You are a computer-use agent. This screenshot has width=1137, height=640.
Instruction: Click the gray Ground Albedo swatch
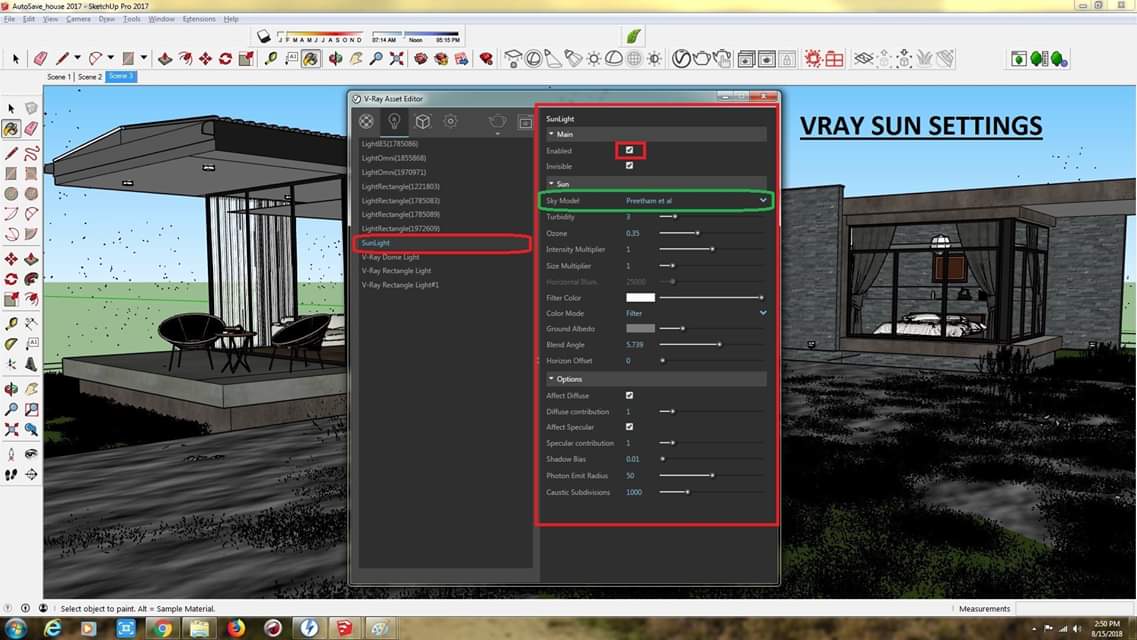(640, 328)
